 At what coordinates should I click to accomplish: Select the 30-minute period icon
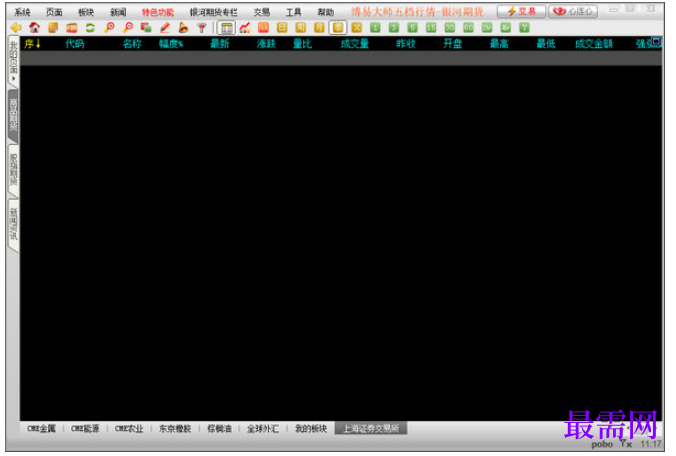450,28
